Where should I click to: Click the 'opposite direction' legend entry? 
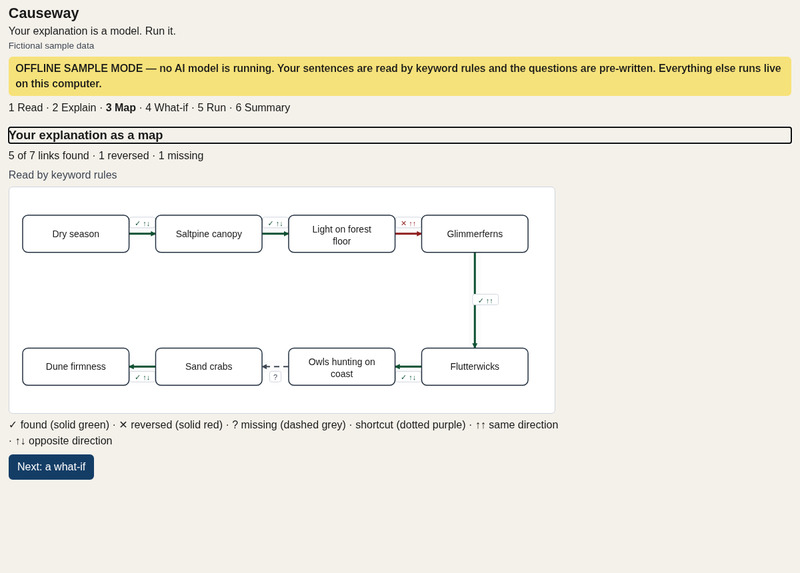pyautogui.click(x=64, y=441)
